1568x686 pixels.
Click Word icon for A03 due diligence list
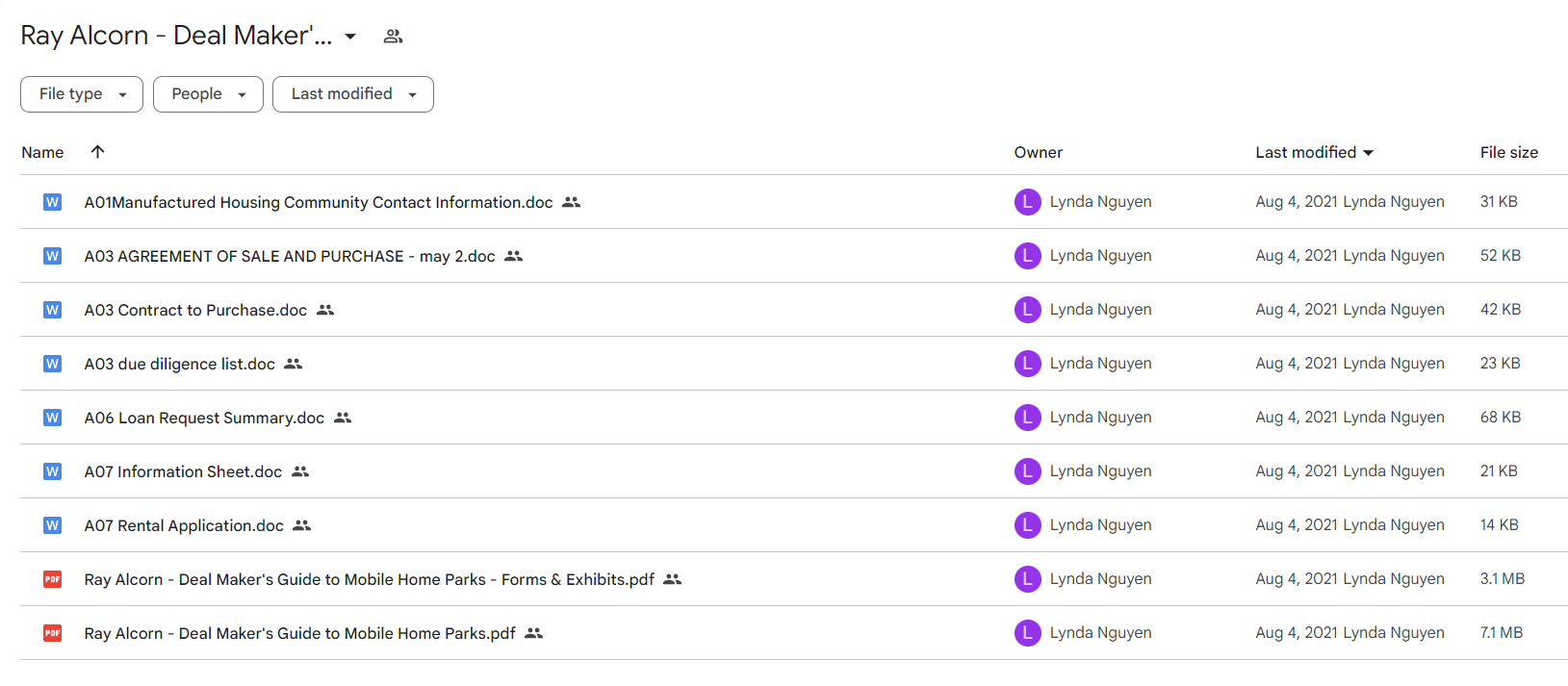(x=53, y=364)
